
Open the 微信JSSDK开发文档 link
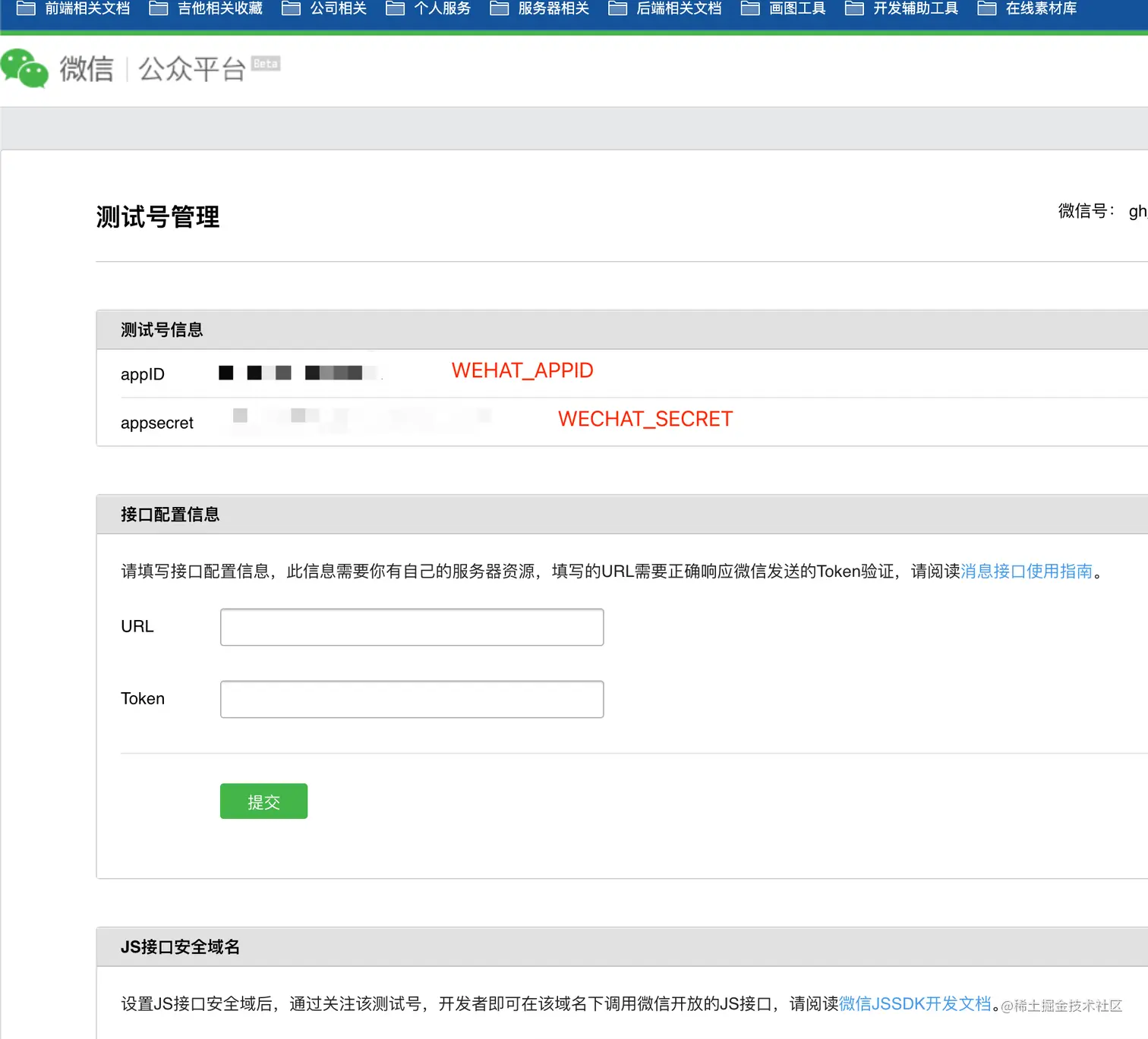915,1003
